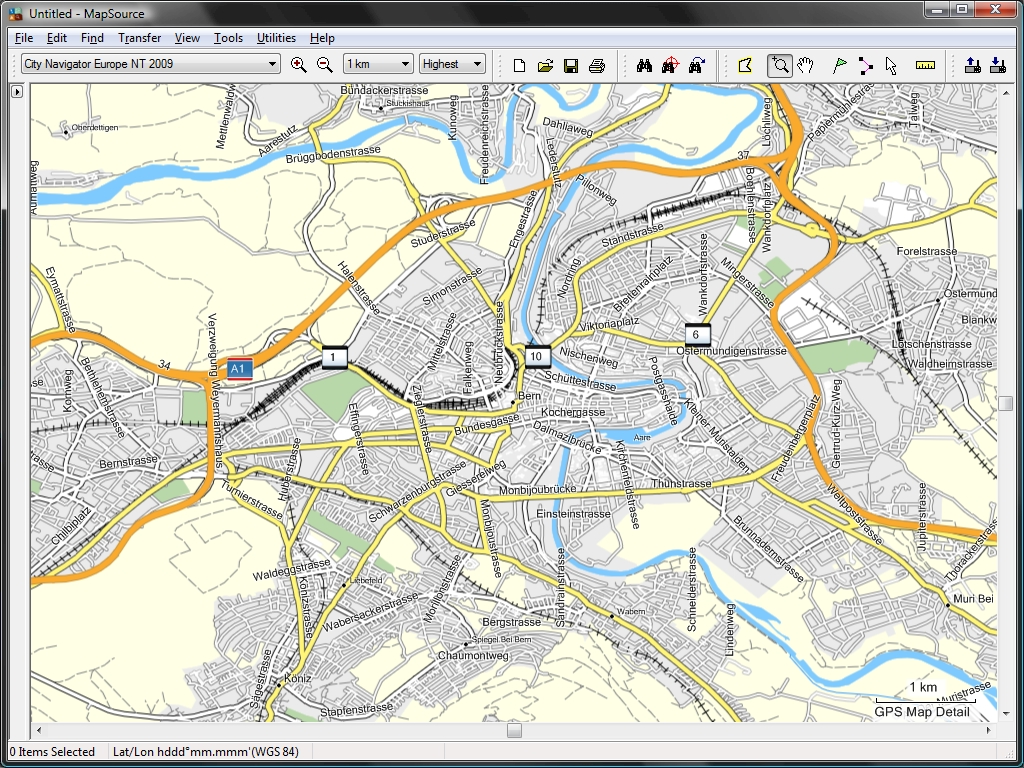Click the Ostermundigenstrasse street label

pyautogui.click(x=731, y=351)
